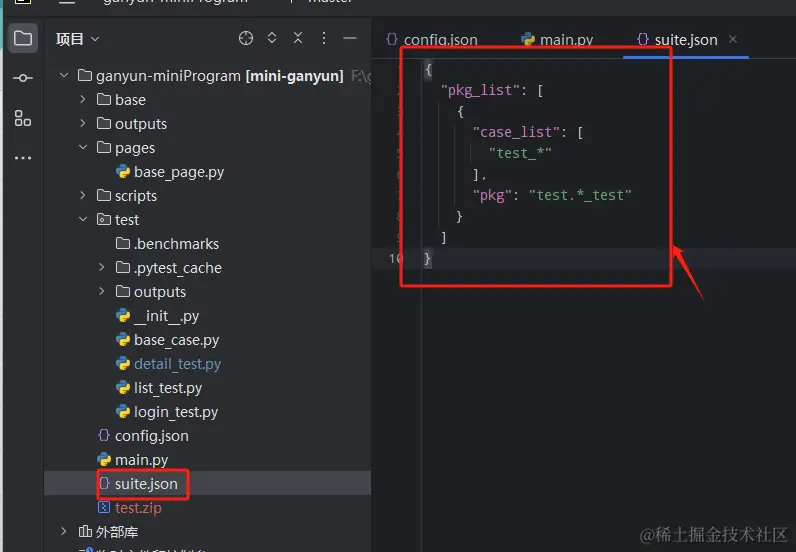Image resolution: width=796 pixels, height=552 pixels.
Task: Select the test.zip archive file
Action: tap(130, 508)
